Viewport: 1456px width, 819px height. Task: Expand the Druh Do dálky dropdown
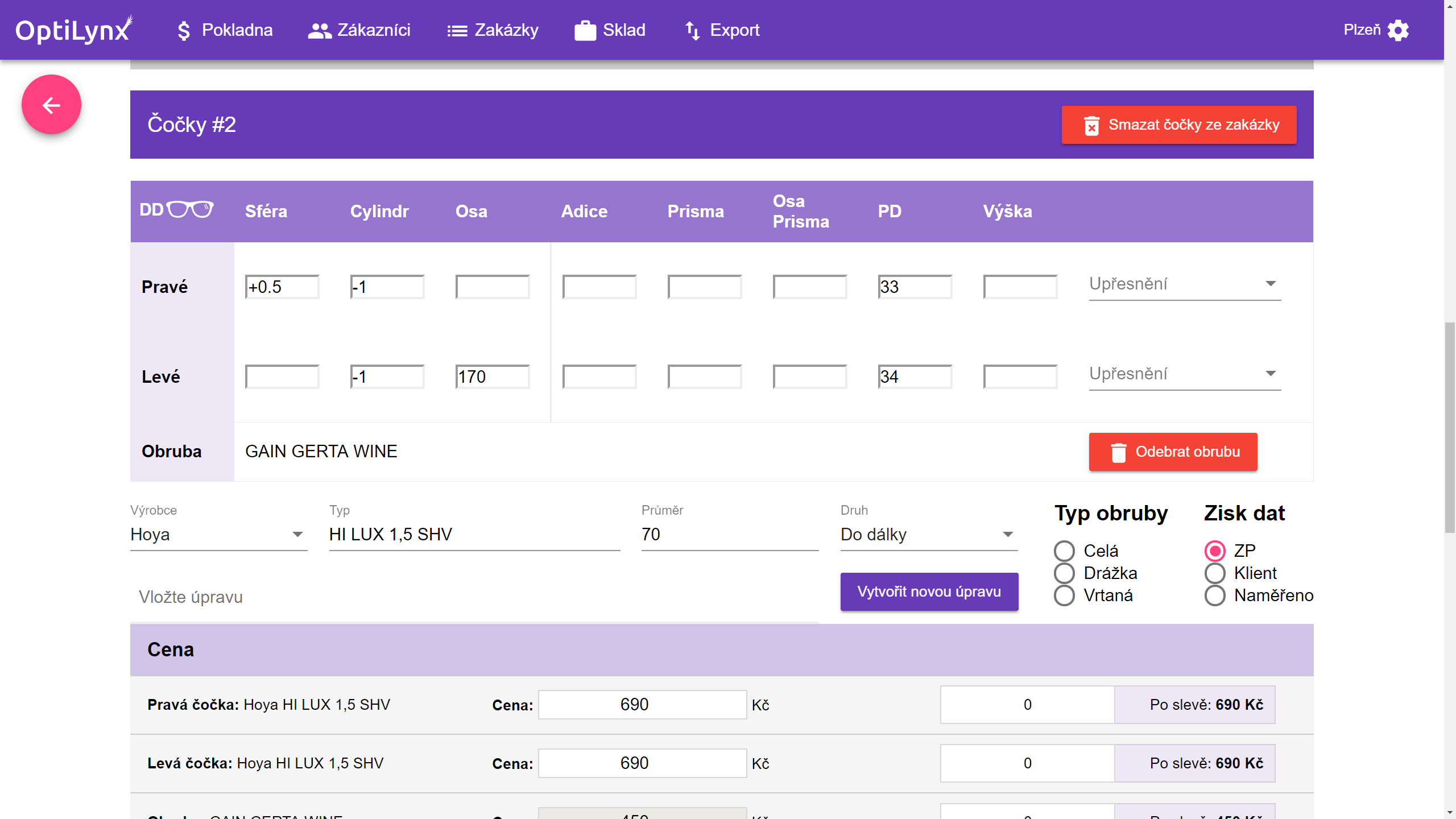(928, 535)
